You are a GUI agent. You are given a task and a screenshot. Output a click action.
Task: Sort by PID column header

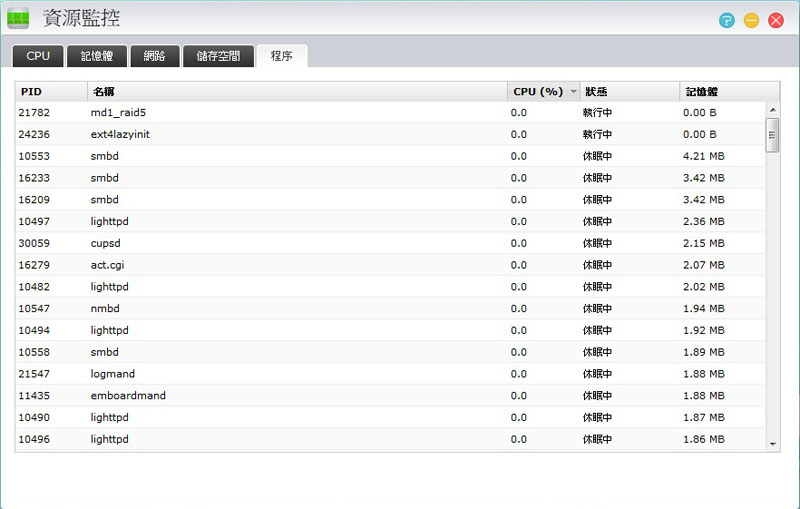pyautogui.click(x=51, y=92)
